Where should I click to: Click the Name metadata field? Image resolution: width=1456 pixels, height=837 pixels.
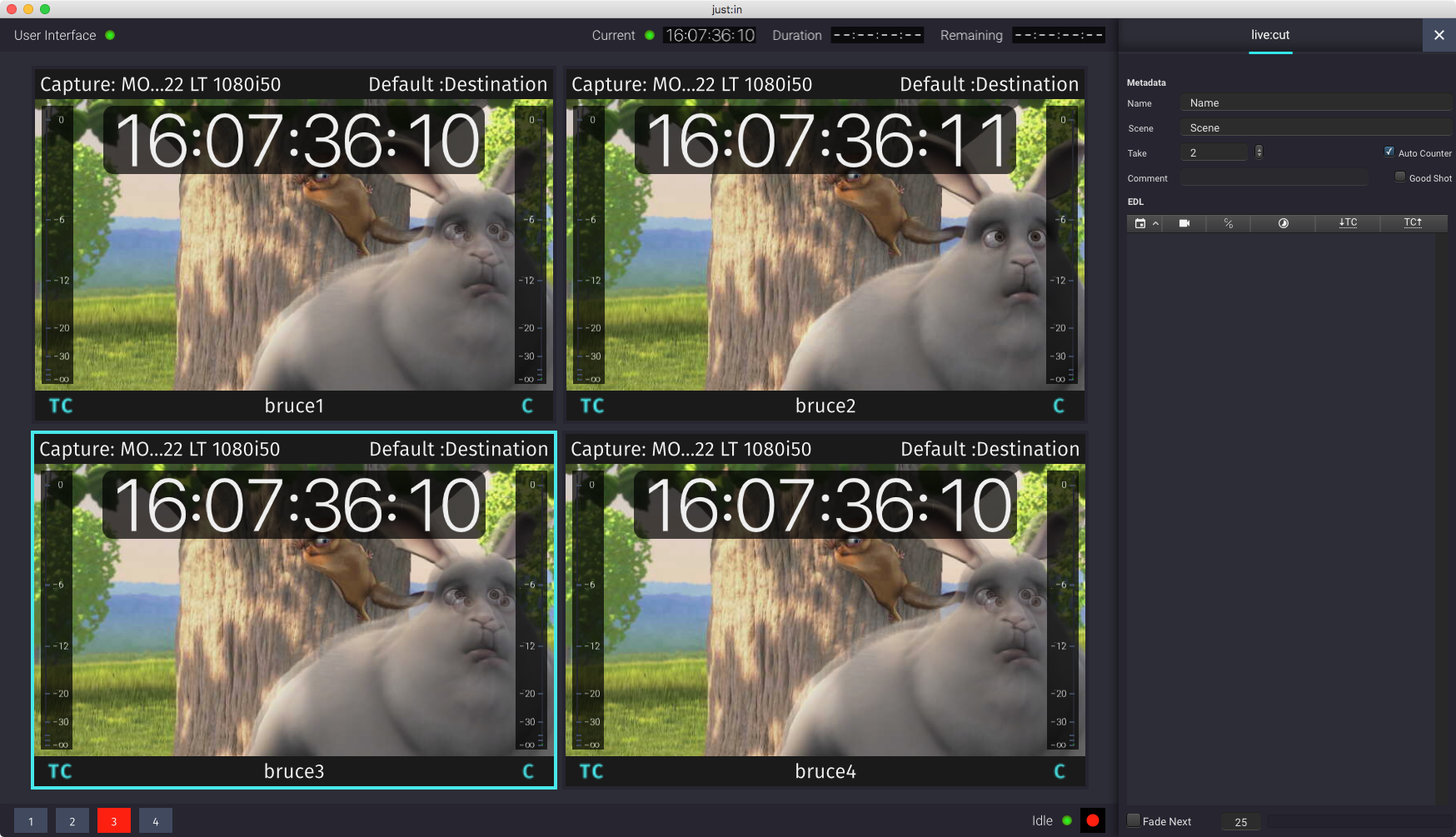(x=1316, y=103)
